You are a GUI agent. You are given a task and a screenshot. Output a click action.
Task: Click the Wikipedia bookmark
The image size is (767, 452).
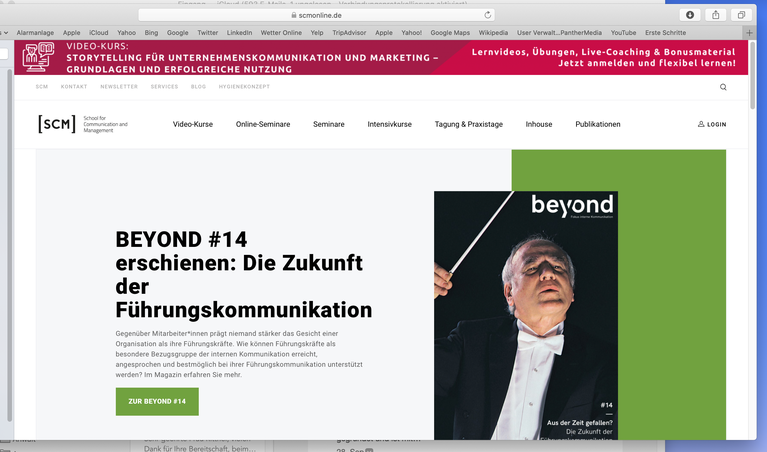(493, 33)
